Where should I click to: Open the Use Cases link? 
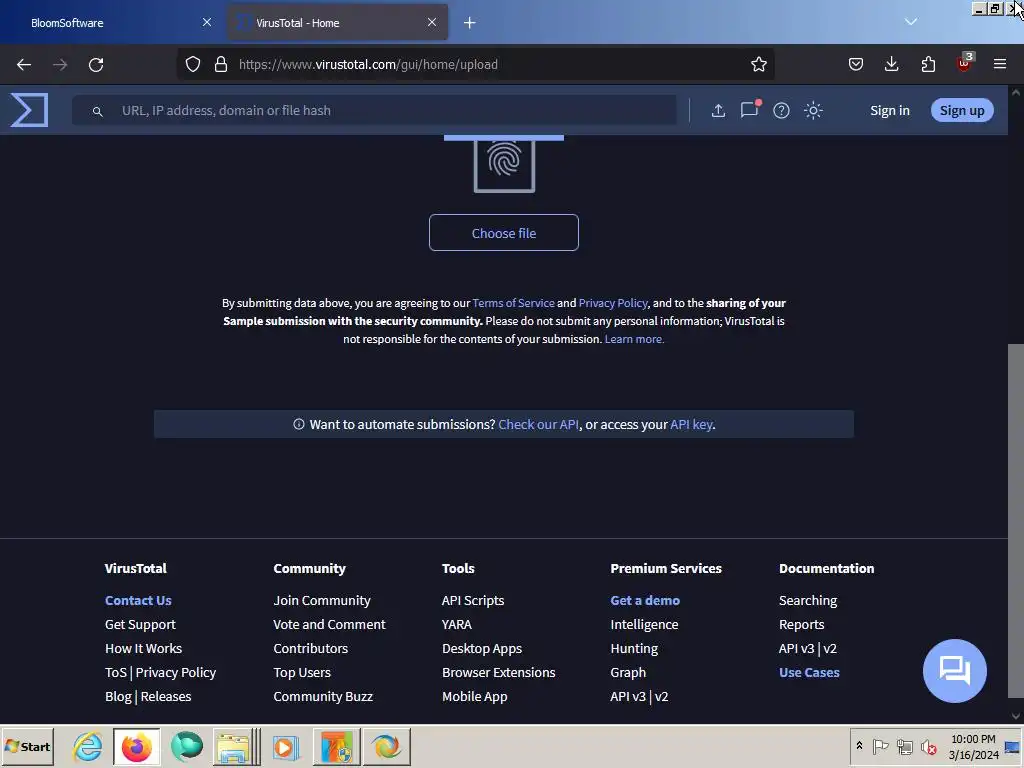pos(809,672)
